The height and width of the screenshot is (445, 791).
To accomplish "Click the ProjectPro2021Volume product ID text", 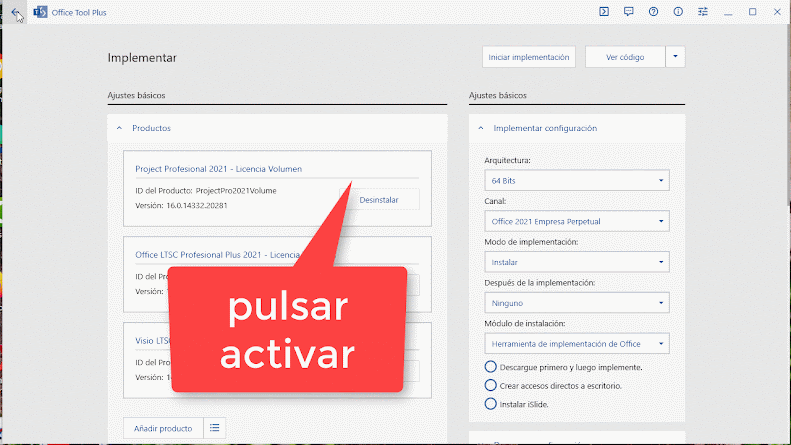I will pos(236,191).
